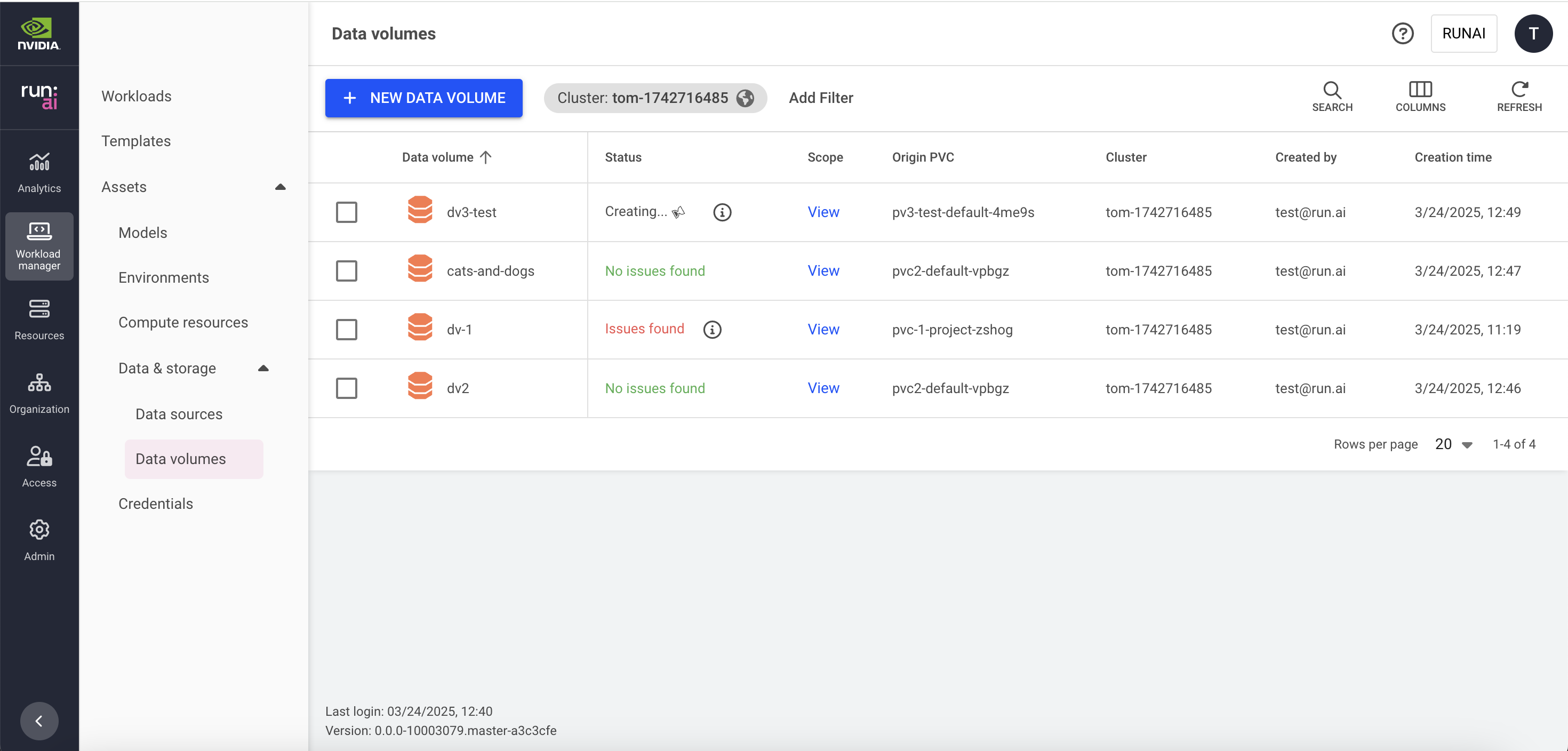
Task: Tick the dv2 row checkbox
Action: point(346,388)
